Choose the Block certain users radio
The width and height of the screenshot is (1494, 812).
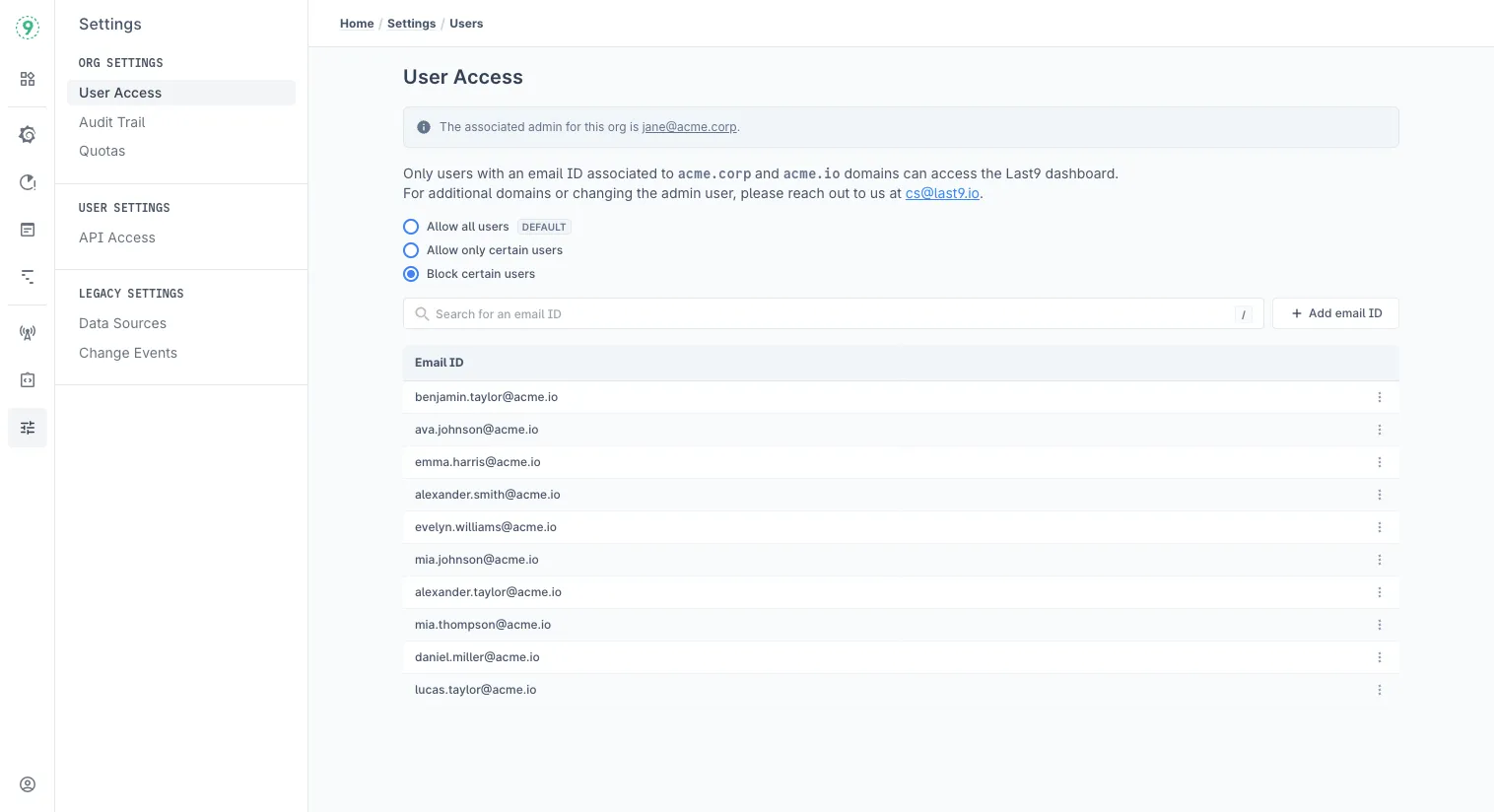tap(411, 274)
